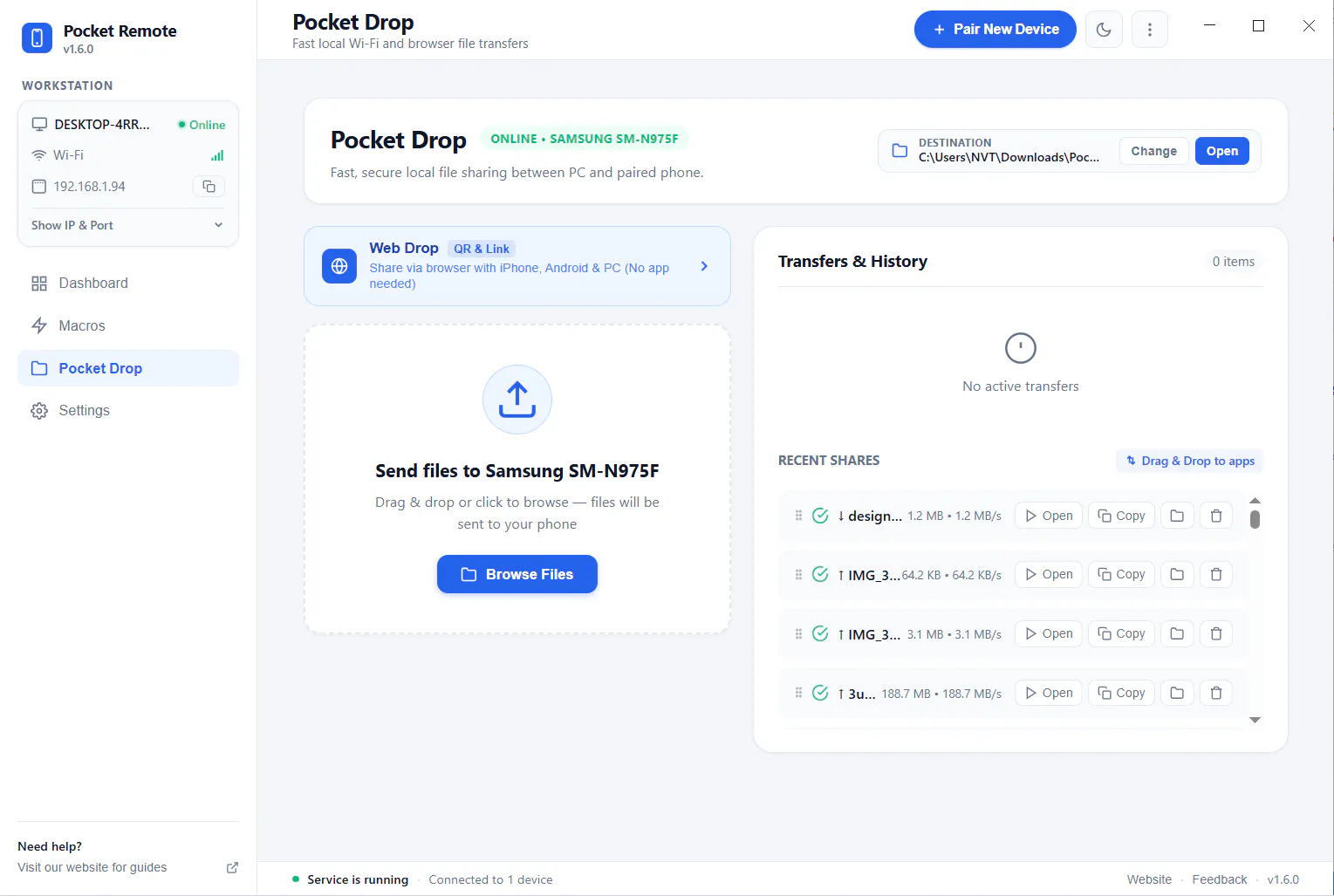Open the destination folder

tap(1221, 151)
